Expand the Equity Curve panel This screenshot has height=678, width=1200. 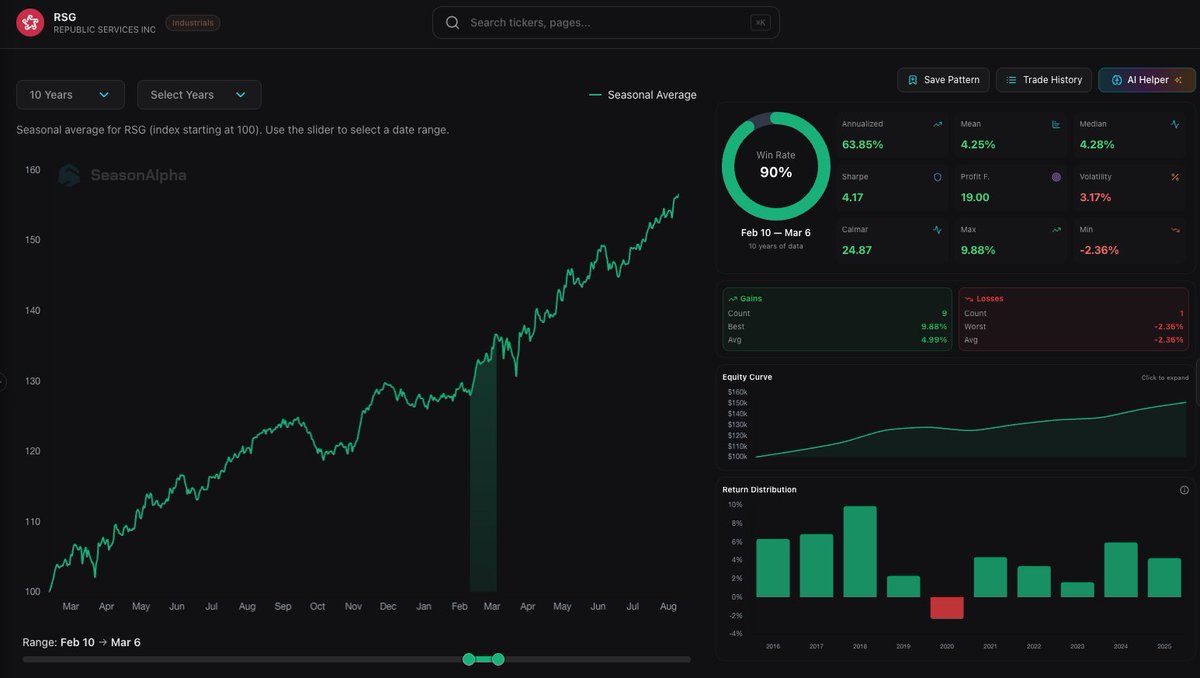pos(1163,377)
